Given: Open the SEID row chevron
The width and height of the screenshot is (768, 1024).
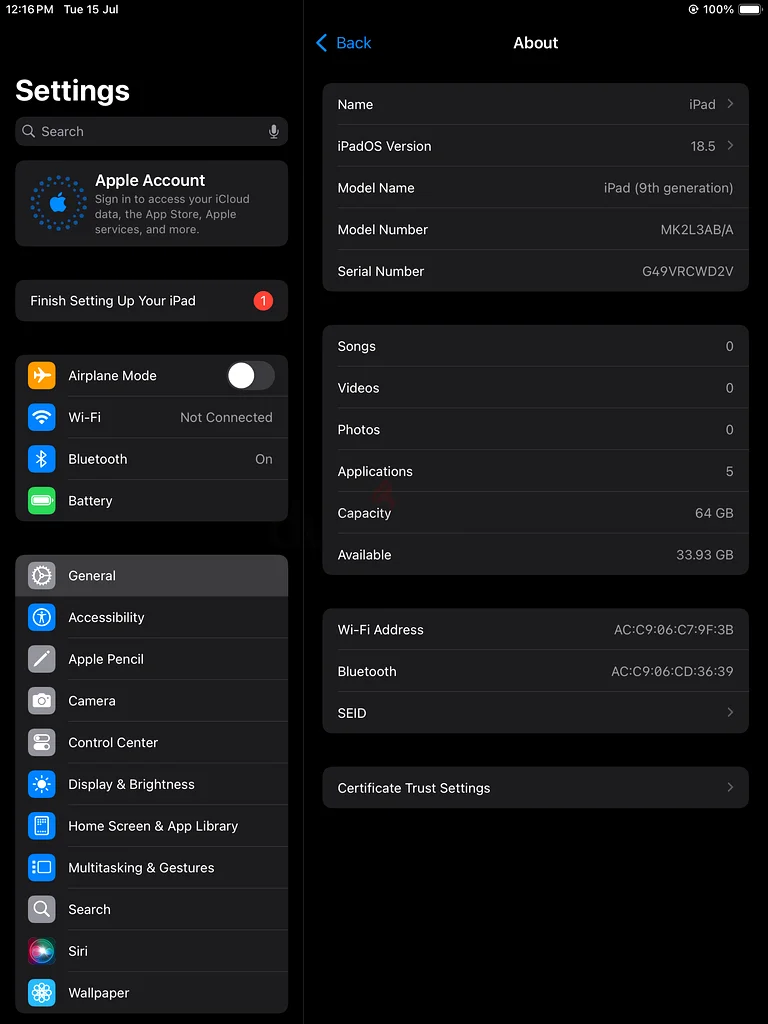Looking at the screenshot, I should [x=730, y=712].
